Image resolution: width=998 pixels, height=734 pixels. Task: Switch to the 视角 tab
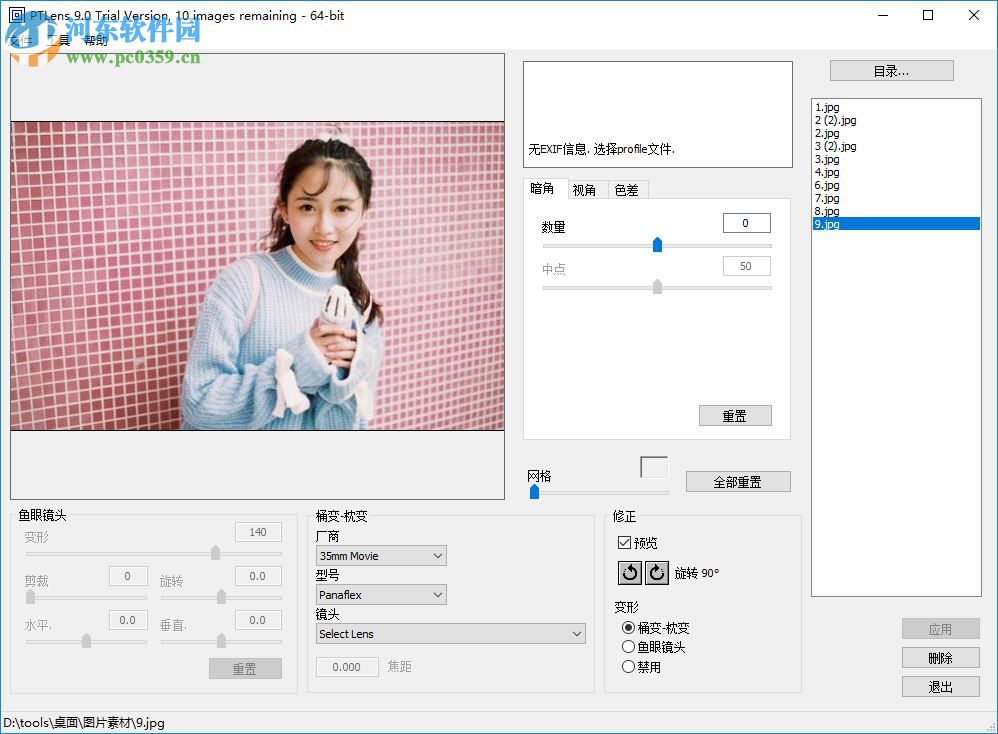coord(586,189)
